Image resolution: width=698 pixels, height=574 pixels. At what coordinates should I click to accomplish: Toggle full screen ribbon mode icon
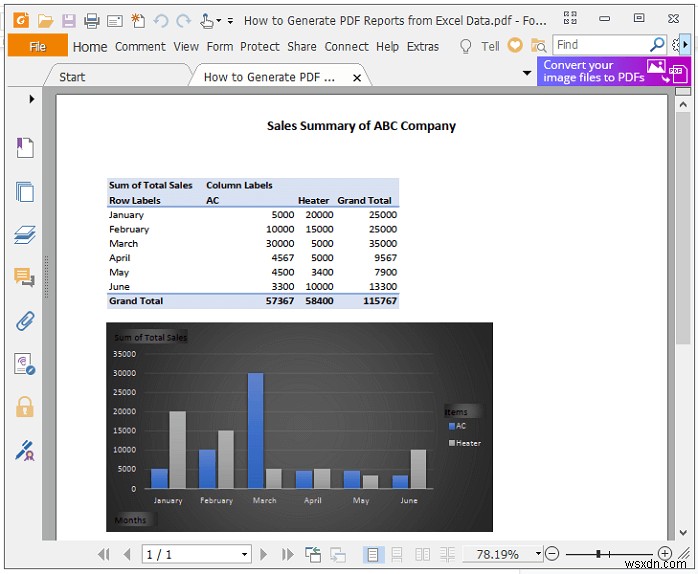tap(570, 18)
